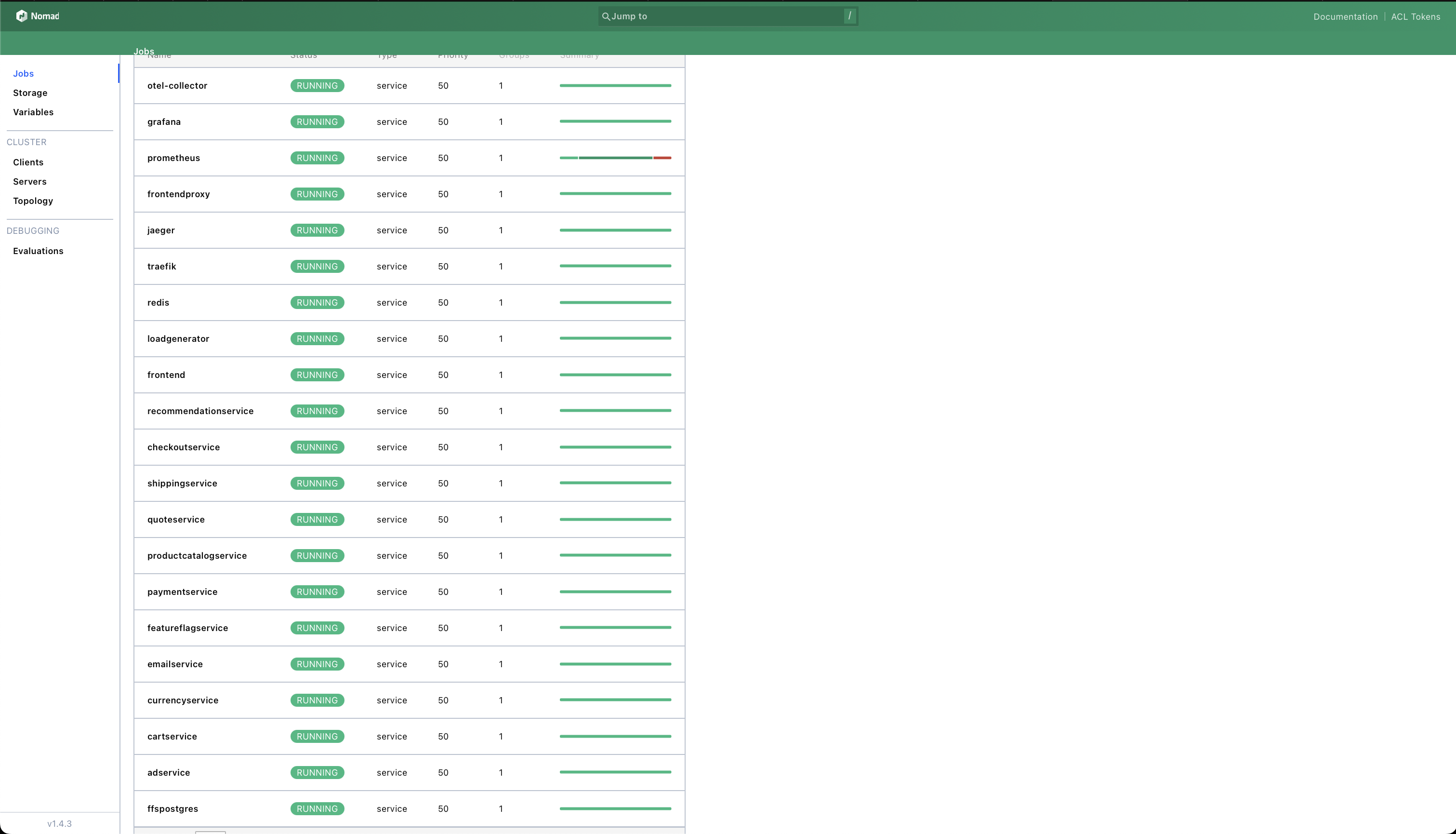
Task: Navigate to Servers under Cluster
Action: tap(29, 181)
